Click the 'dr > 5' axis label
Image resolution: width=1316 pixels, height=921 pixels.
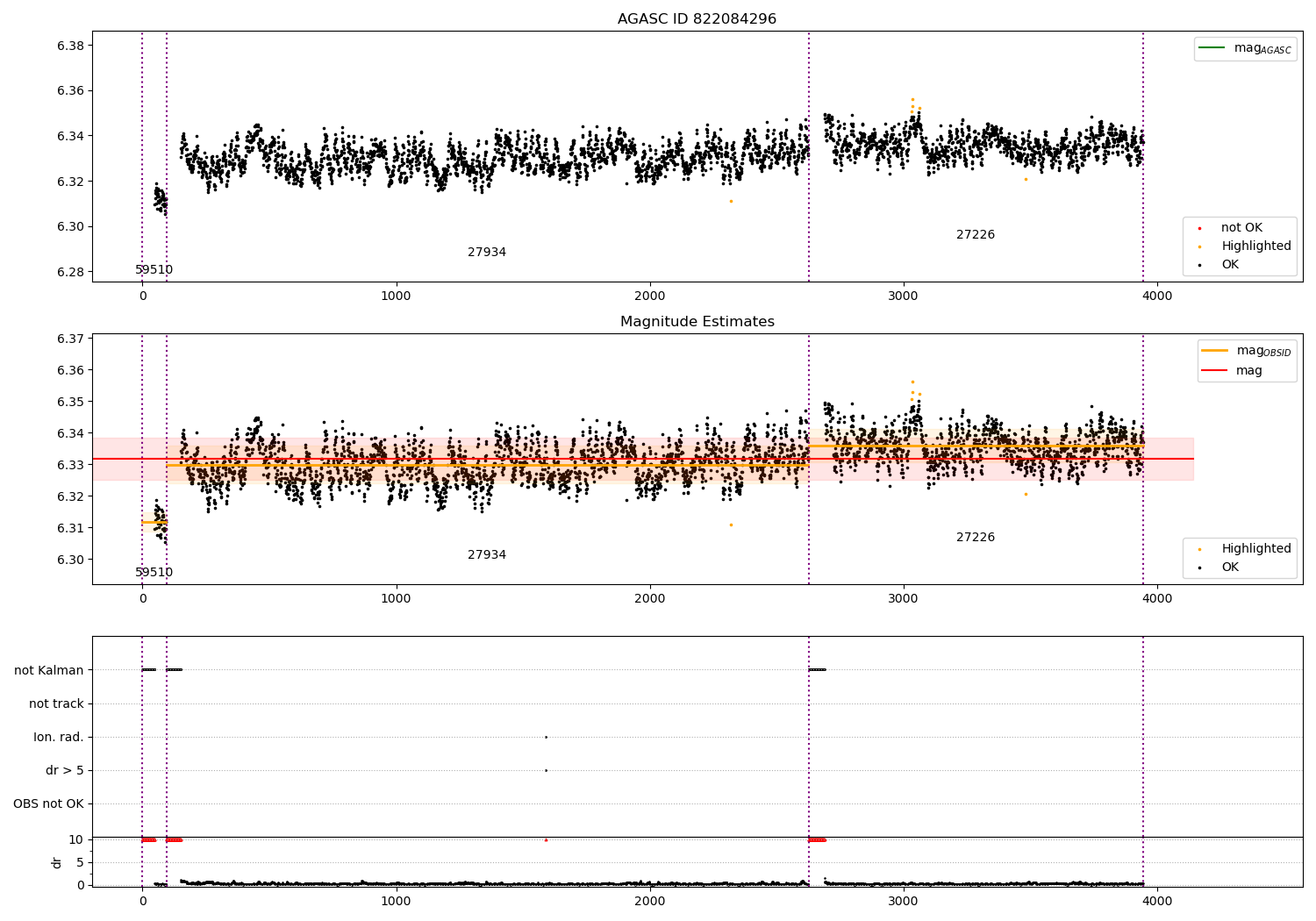click(65, 771)
